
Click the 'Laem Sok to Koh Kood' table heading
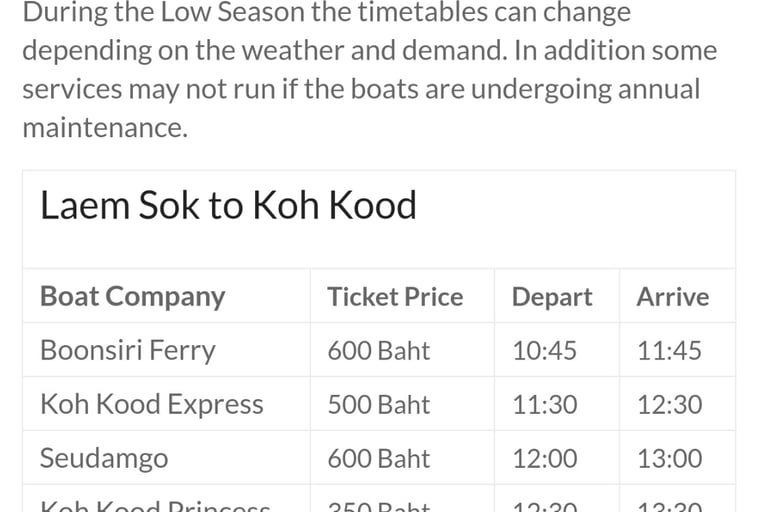point(228,206)
